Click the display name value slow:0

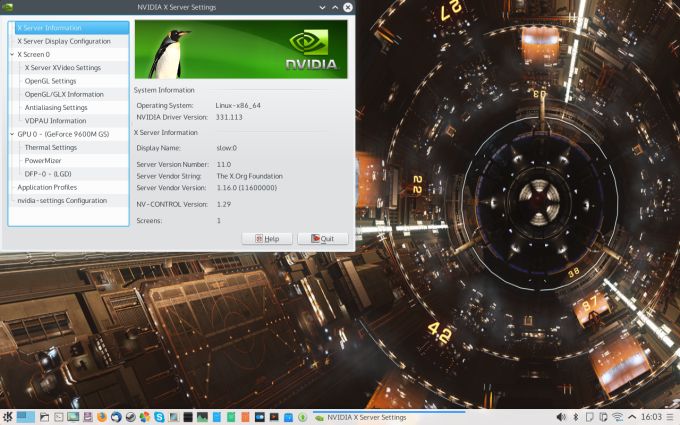tap(226, 148)
